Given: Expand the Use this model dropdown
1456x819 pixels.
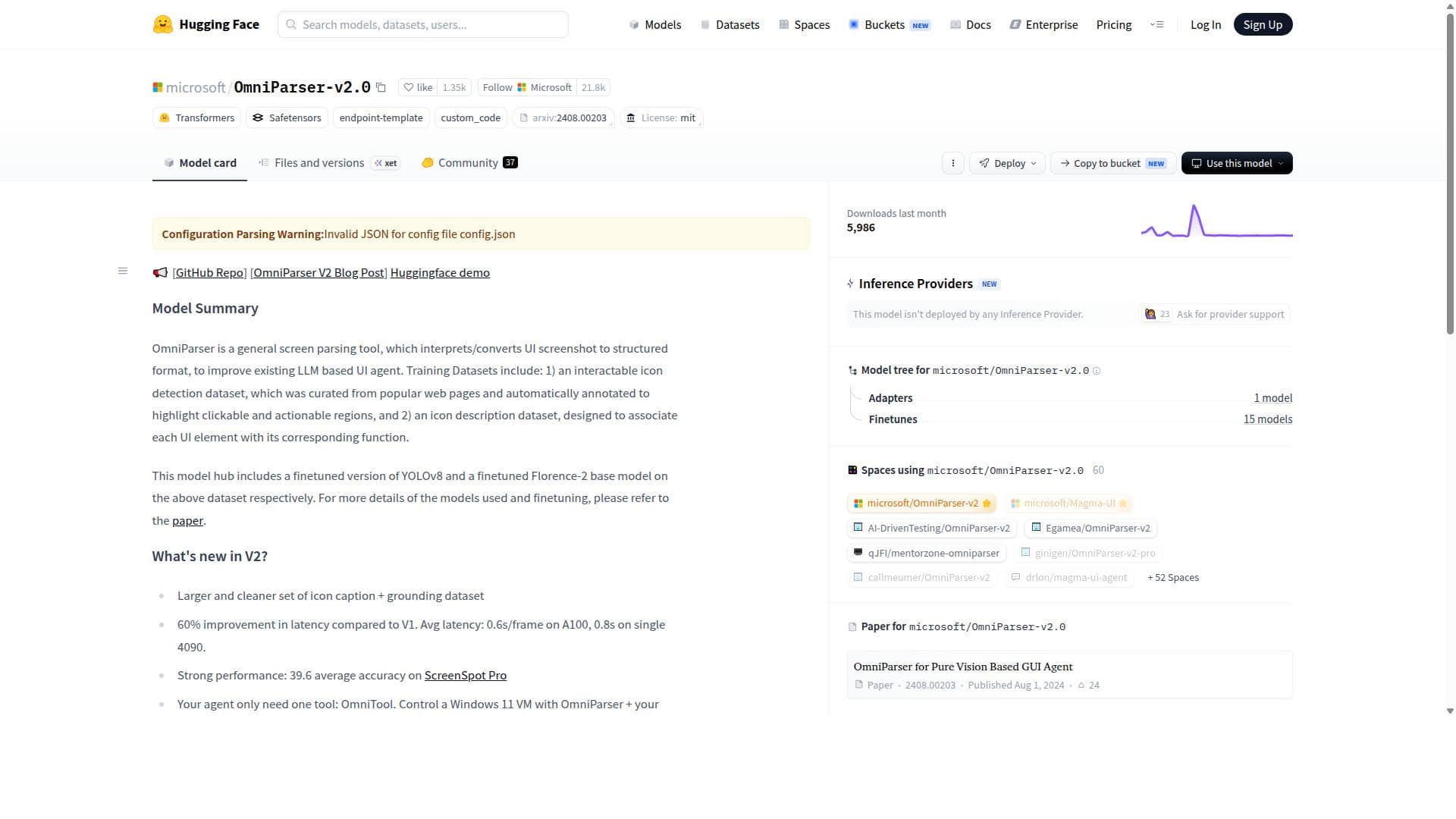Looking at the screenshot, I should (1237, 163).
